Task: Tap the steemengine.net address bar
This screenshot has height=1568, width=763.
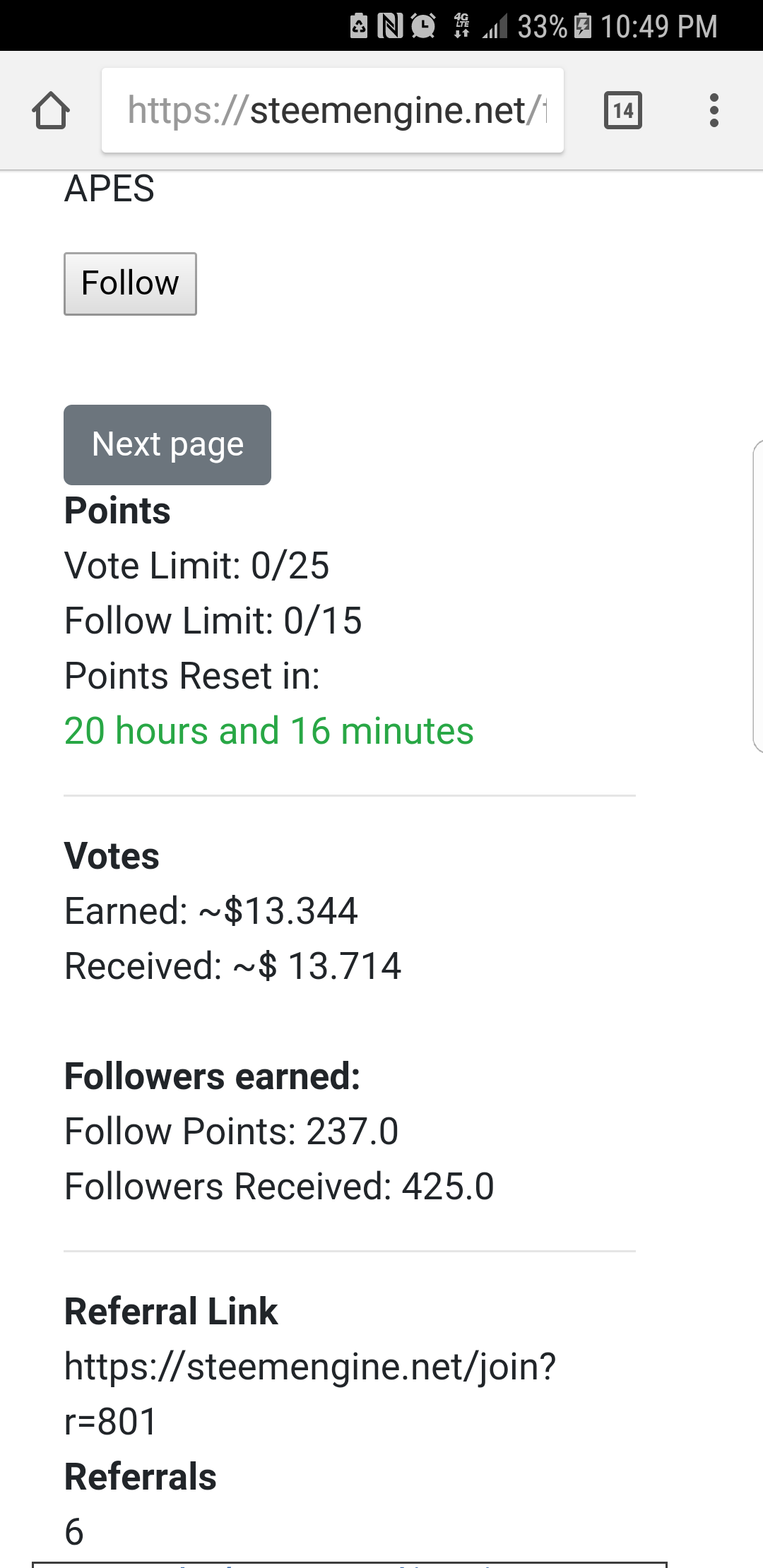Action: (332, 111)
